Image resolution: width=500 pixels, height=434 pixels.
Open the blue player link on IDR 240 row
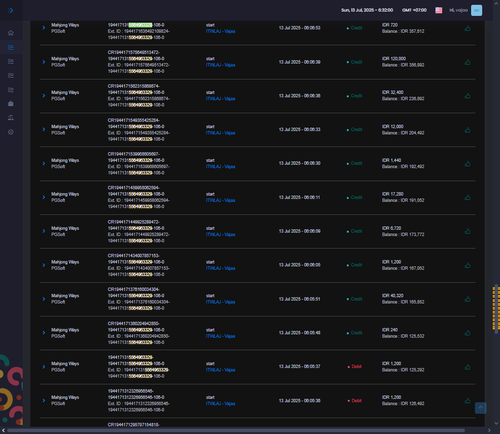click(x=220, y=336)
